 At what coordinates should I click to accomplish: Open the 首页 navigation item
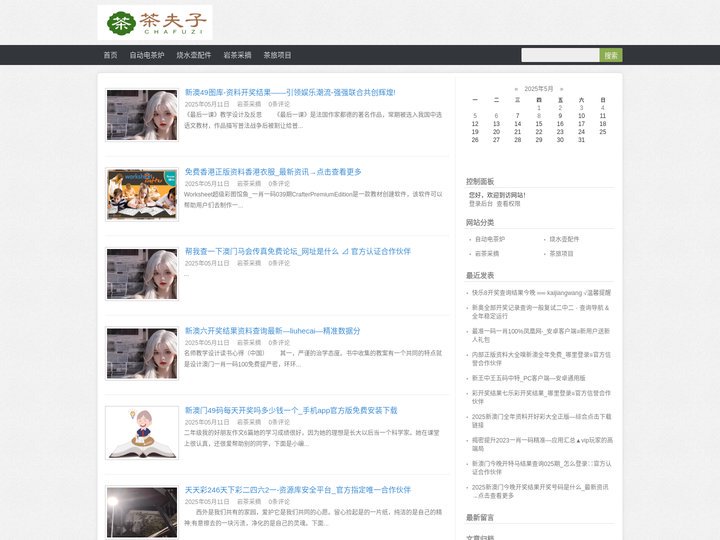point(110,55)
